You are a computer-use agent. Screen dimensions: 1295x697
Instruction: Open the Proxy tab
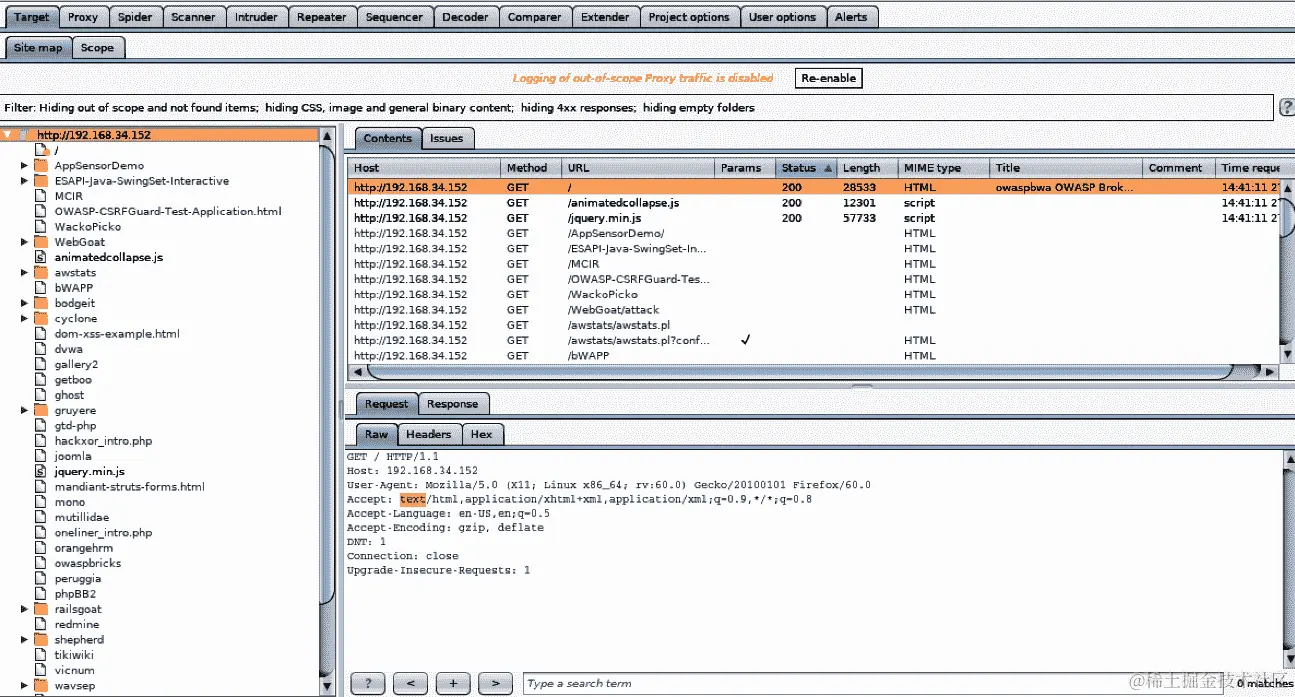(83, 17)
